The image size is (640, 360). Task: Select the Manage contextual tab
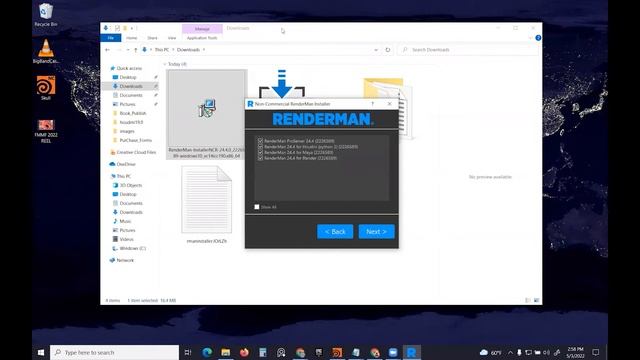point(202,29)
